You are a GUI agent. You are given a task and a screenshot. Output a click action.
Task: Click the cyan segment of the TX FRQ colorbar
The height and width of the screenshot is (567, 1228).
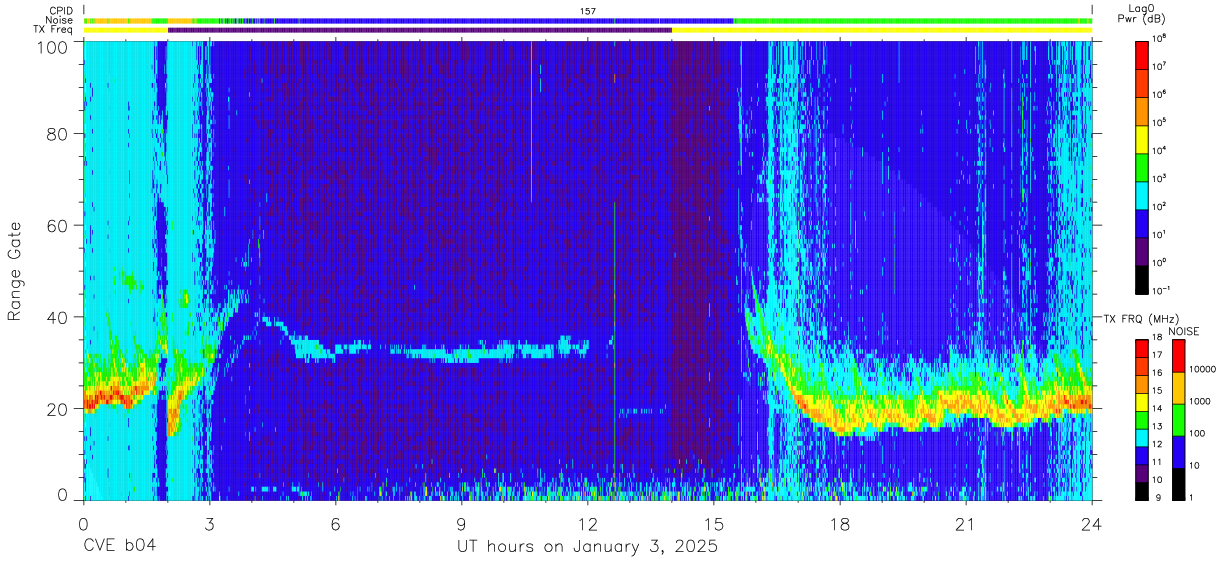[x=1142, y=436]
